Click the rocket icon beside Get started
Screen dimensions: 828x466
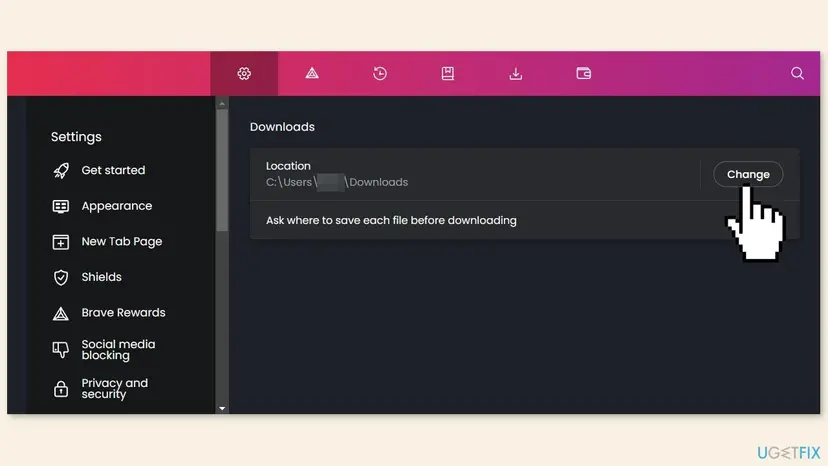[61, 170]
